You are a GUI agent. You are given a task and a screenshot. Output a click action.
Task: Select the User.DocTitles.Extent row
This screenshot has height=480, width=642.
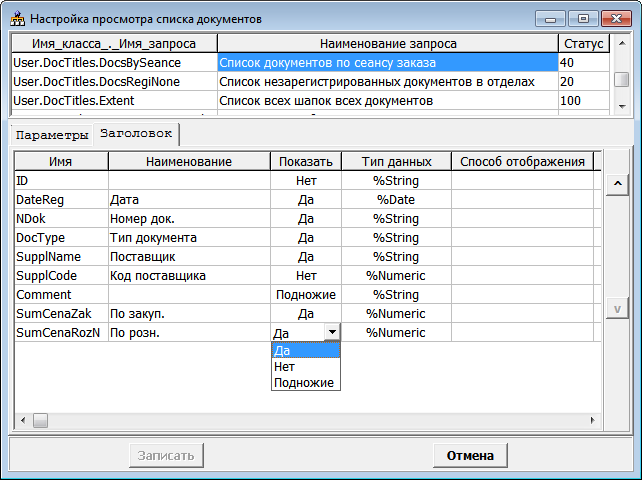[114, 100]
